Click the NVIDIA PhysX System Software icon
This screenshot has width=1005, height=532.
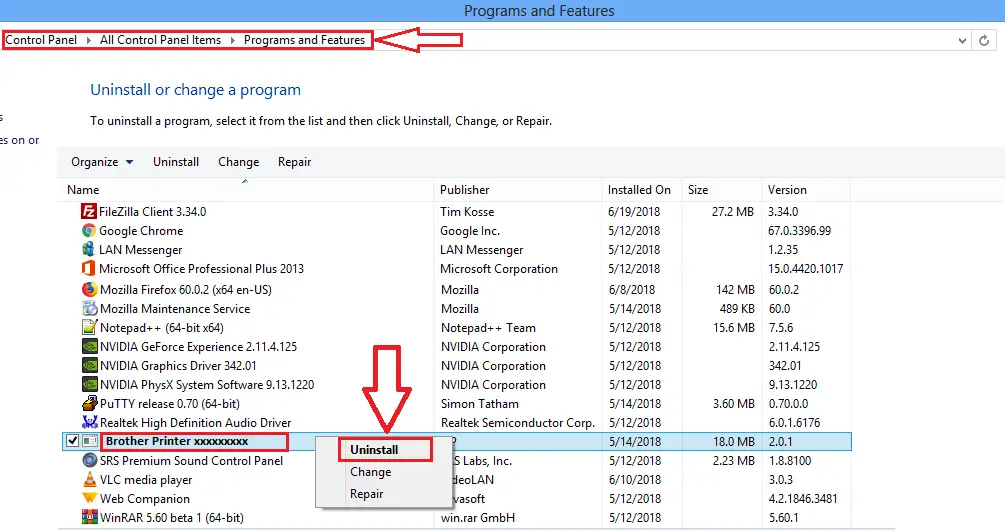tap(90, 385)
